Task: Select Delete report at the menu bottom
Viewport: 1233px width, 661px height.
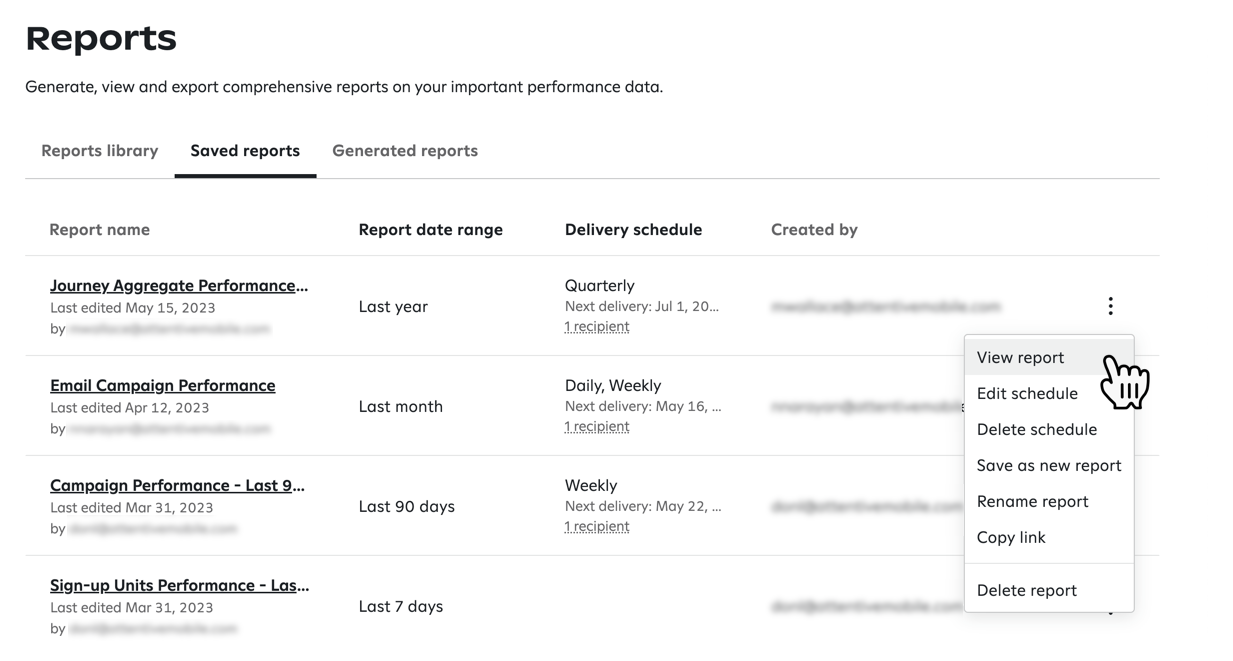Action: coord(1027,590)
